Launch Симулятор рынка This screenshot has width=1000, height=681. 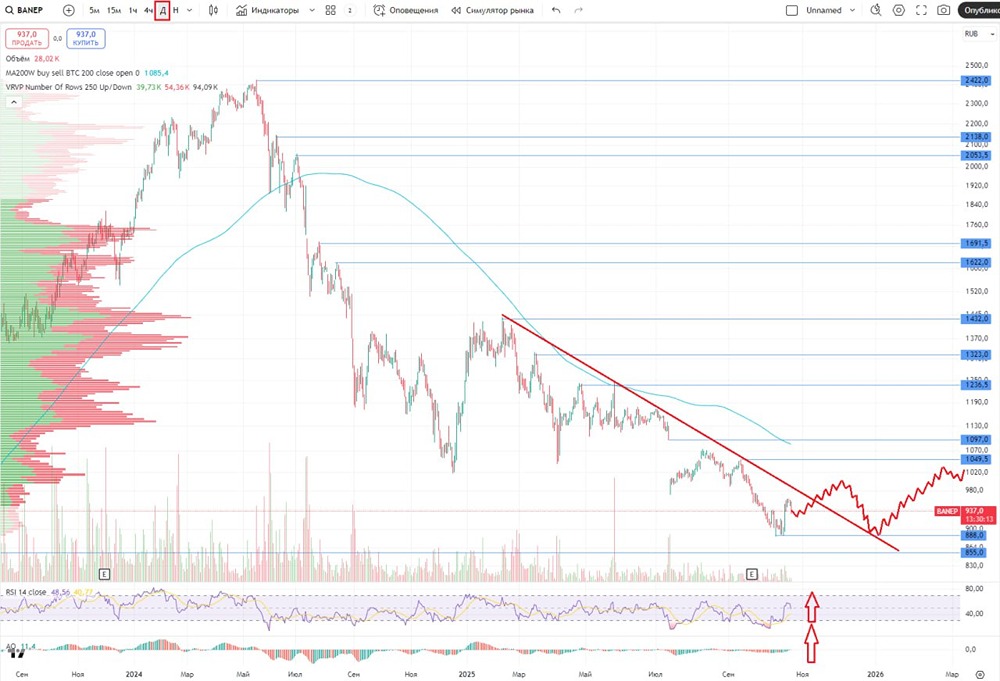(499, 10)
